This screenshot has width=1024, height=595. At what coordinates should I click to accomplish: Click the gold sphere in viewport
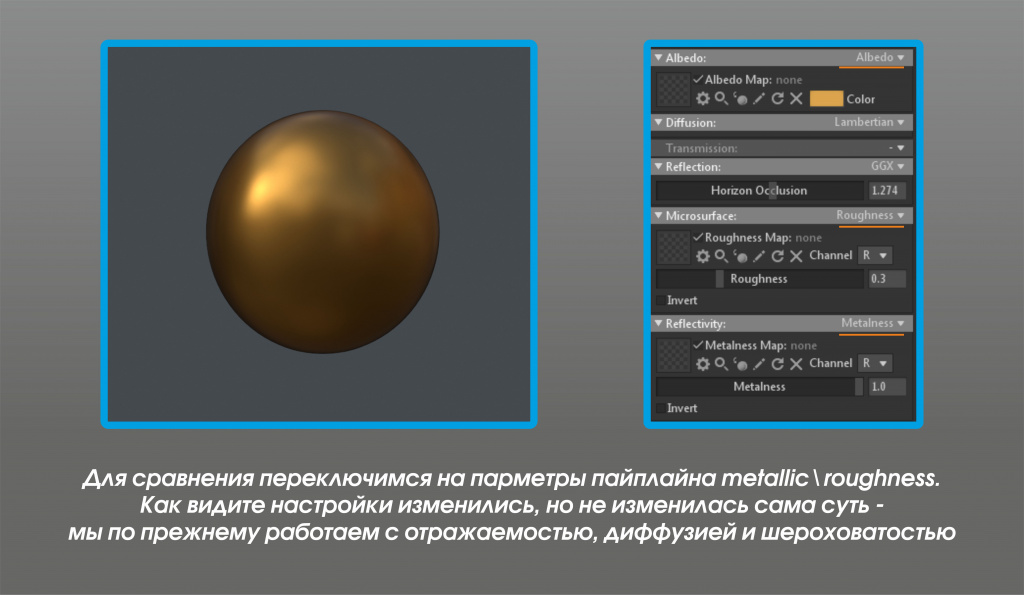(x=323, y=232)
